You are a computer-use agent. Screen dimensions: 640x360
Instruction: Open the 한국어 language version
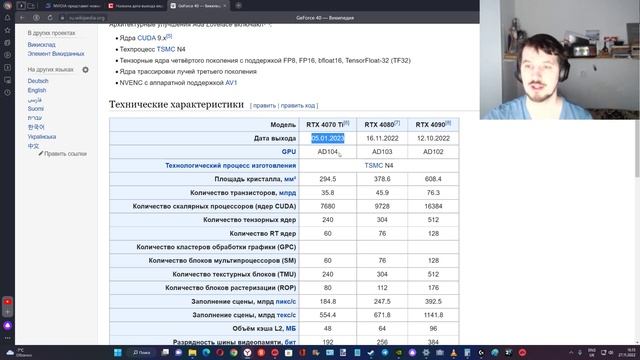(x=36, y=127)
